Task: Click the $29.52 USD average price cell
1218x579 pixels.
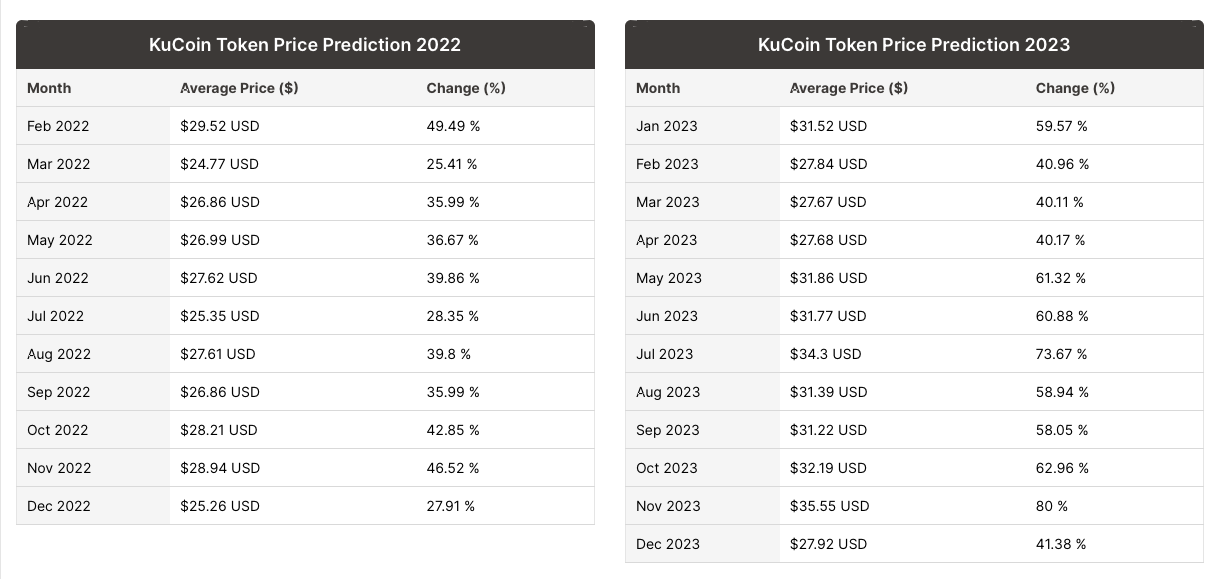Action: (219, 126)
